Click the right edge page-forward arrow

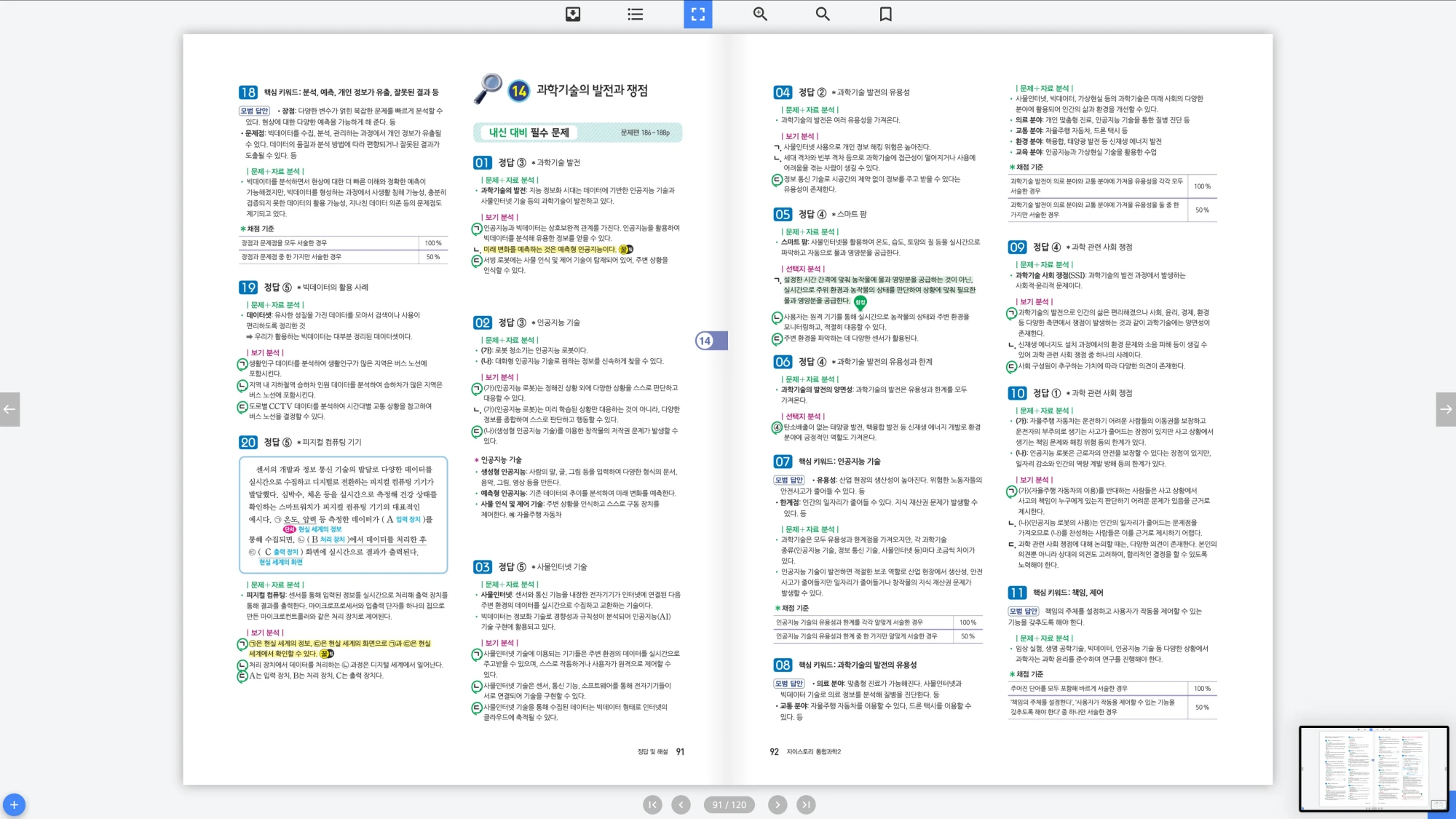click(x=1446, y=409)
